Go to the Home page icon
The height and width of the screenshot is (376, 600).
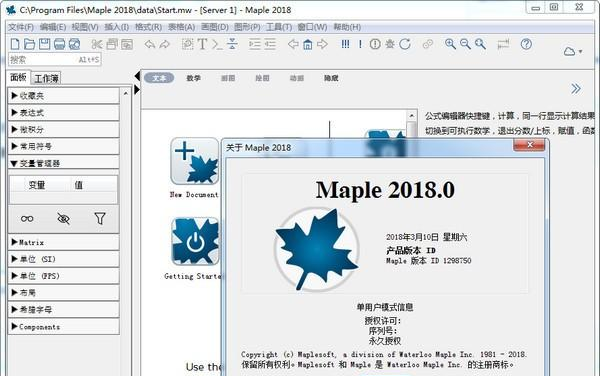[x=308, y=44]
